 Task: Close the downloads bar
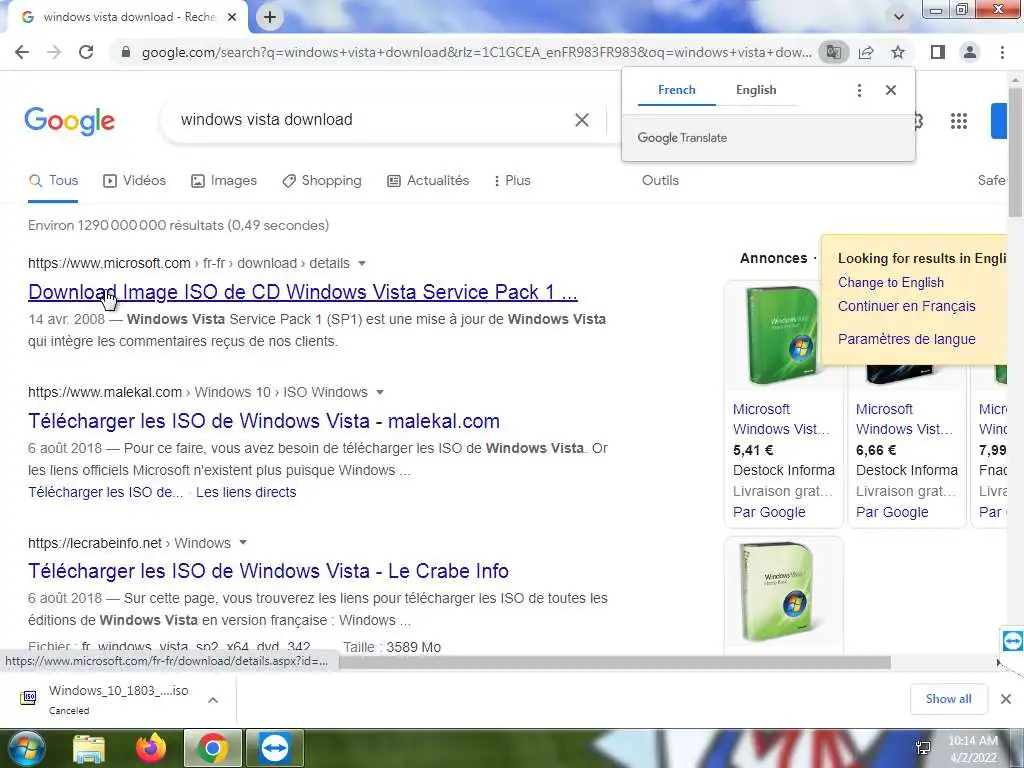coord(1006,699)
